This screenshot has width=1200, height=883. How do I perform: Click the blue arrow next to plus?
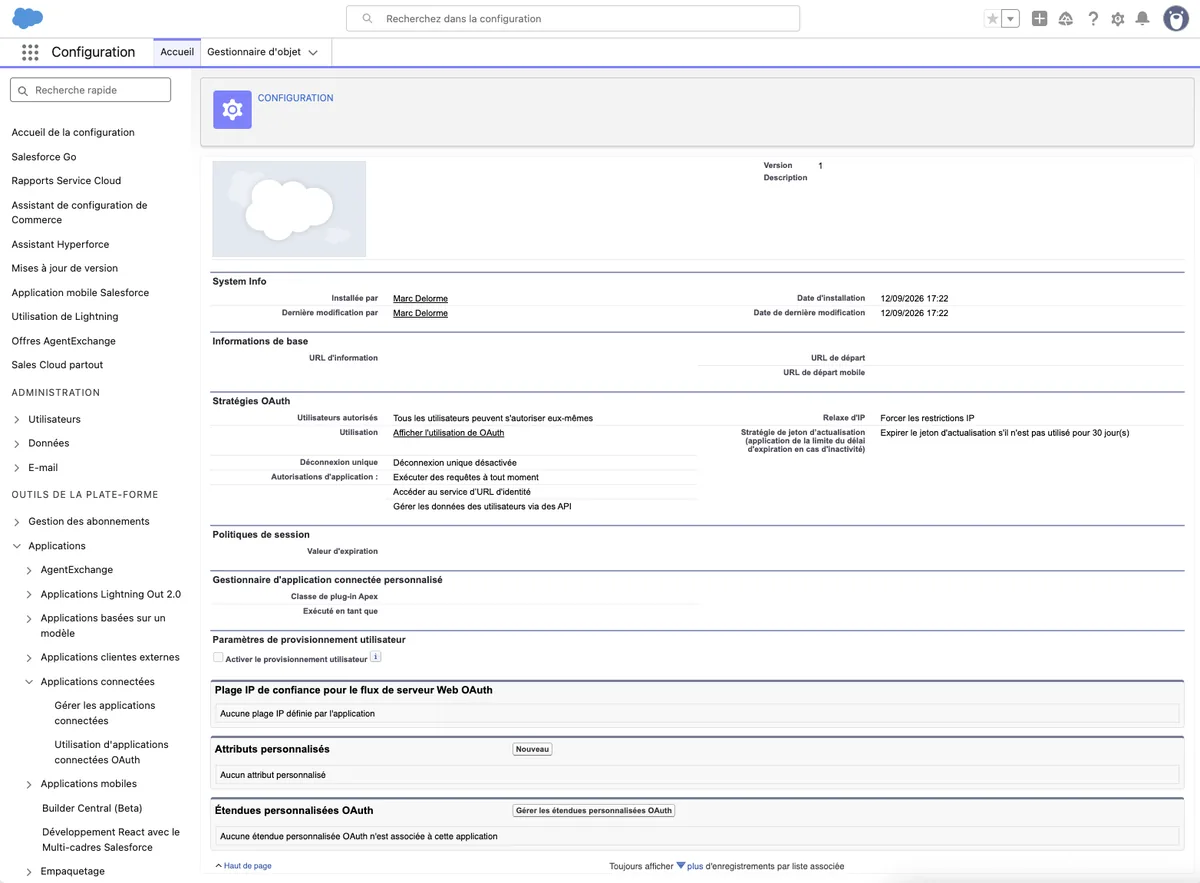pyautogui.click(x=681, y=865)
